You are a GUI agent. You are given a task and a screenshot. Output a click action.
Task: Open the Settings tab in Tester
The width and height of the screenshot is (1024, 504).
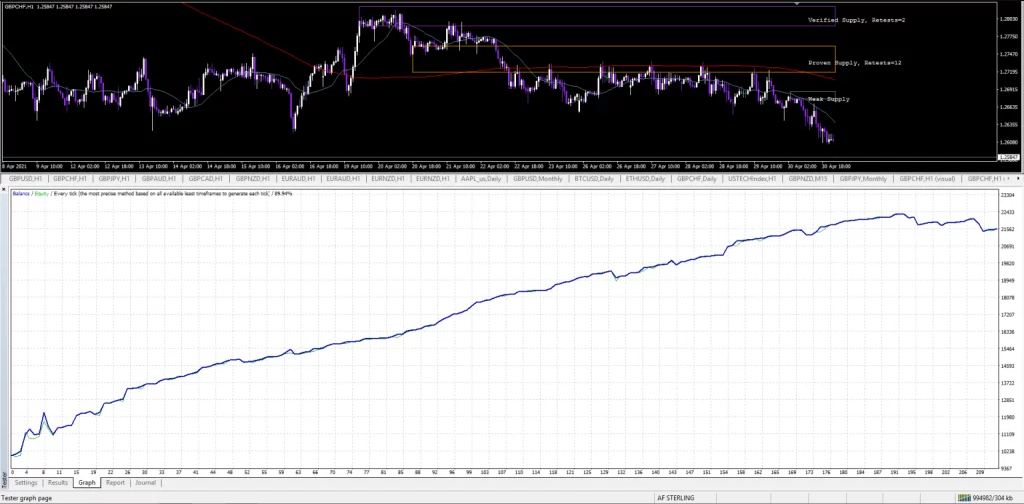coord(26,482)
